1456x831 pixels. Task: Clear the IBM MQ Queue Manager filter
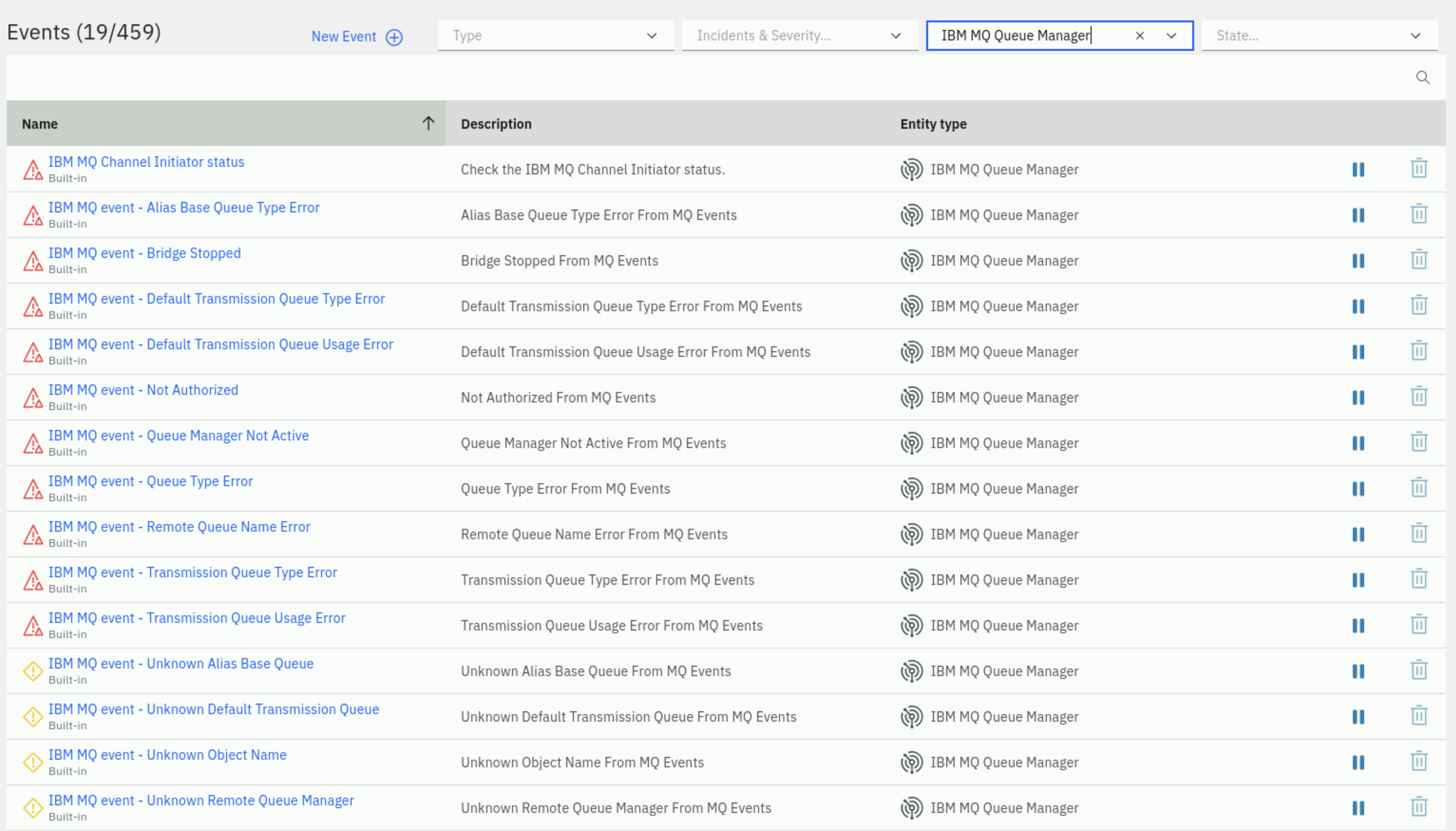(x=1140, y=36)
